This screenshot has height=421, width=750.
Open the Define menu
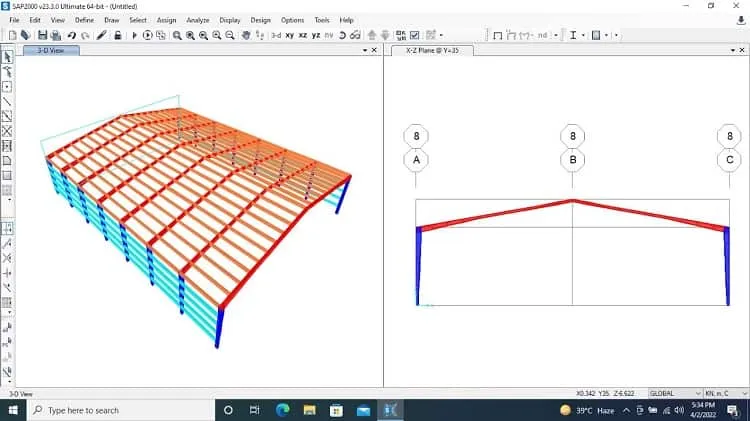coord(84,20)
